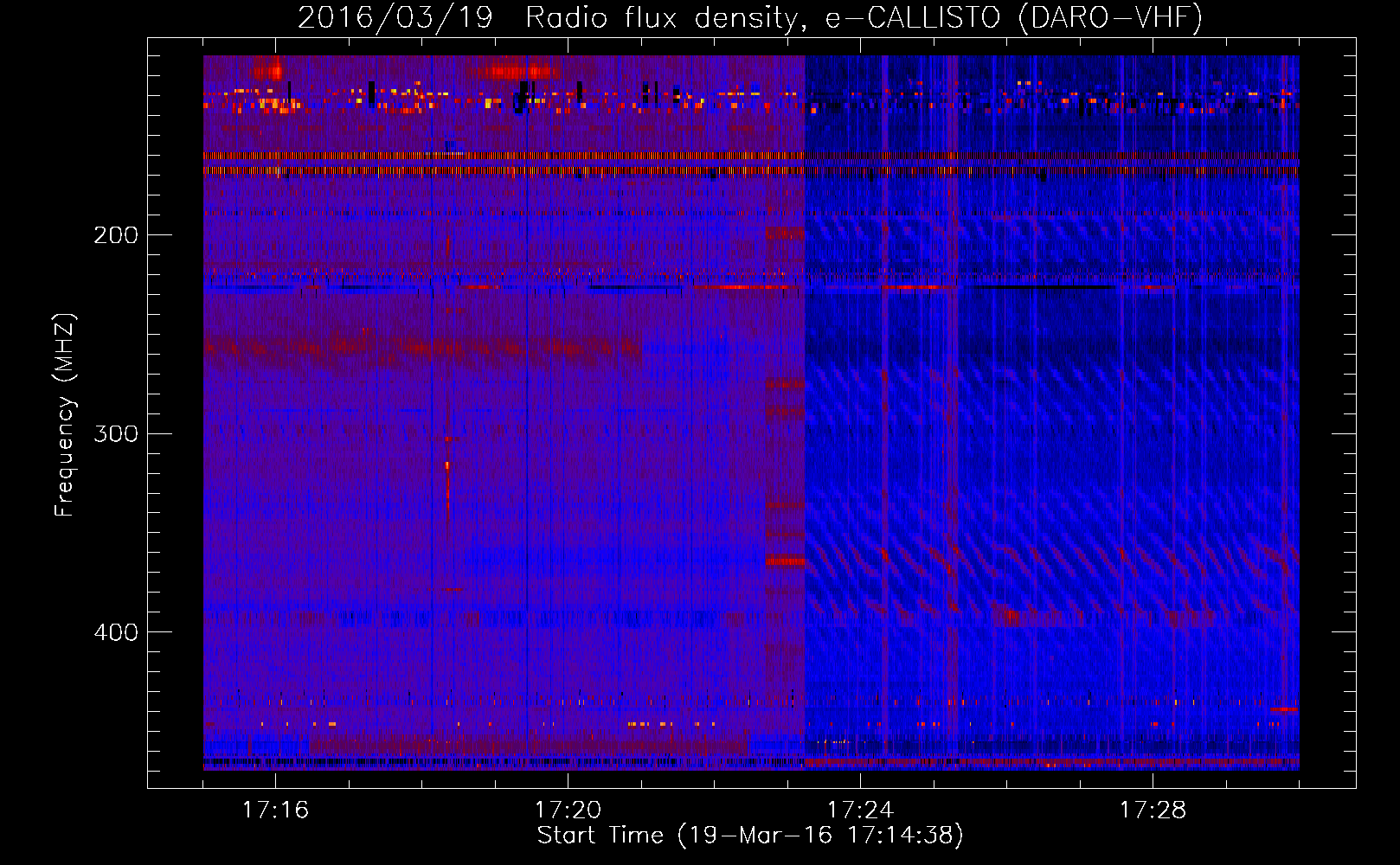Select the date '2016/03/19' in the title

pos(395,17)
